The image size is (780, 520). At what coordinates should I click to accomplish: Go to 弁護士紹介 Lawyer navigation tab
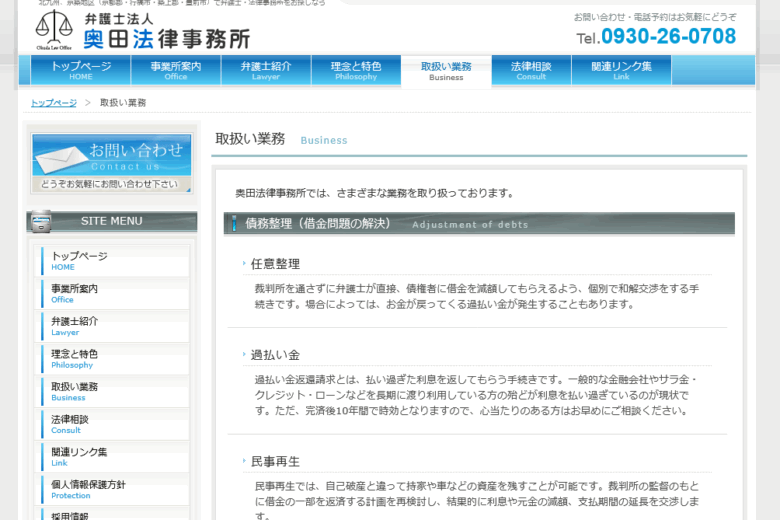coord(266,70)
